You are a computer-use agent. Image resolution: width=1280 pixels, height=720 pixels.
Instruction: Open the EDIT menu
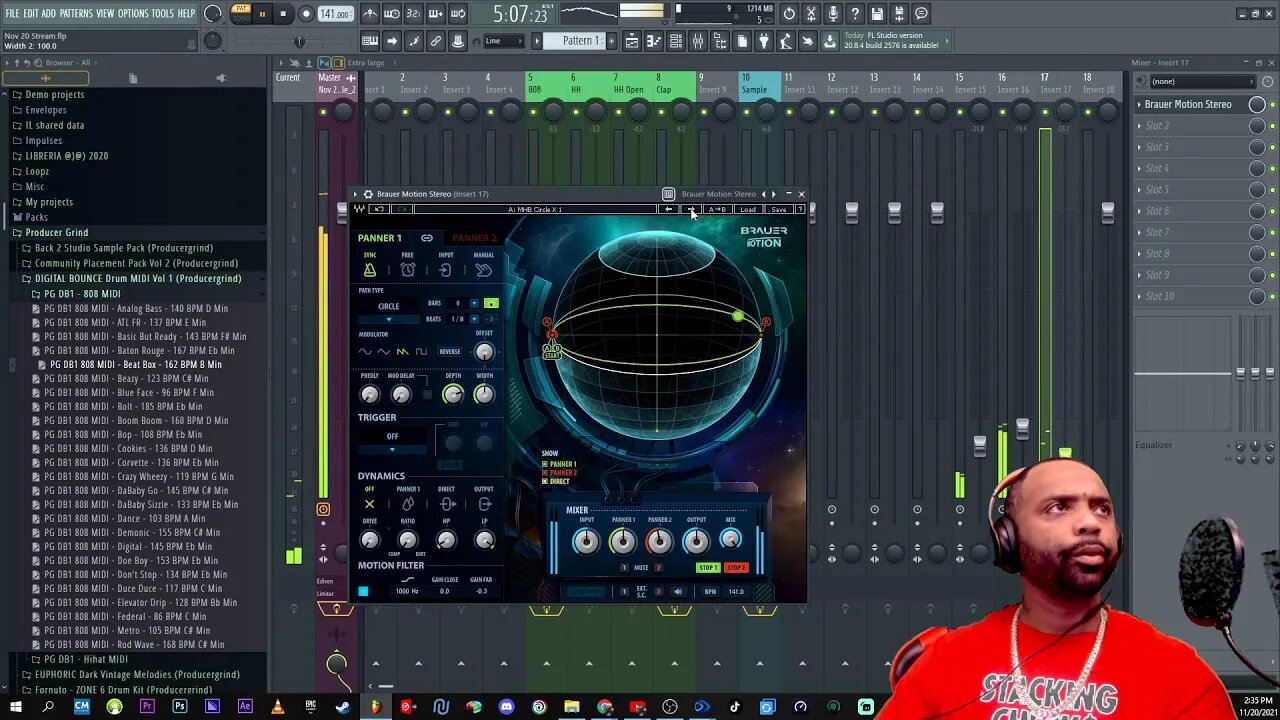pyautogui.click(x=30, y=14)
